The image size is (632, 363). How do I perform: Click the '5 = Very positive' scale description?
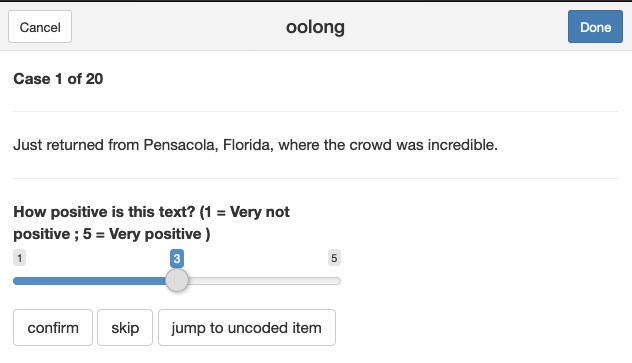pos(142,234)
